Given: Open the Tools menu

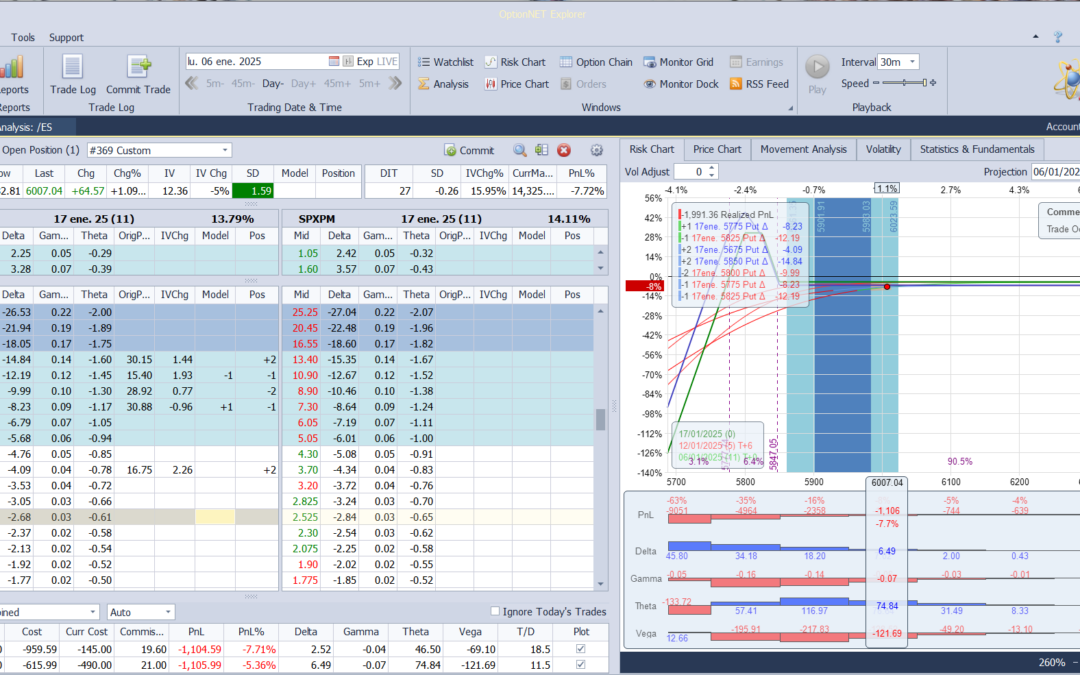Looking at the screenshot, I should coord(23,37).
